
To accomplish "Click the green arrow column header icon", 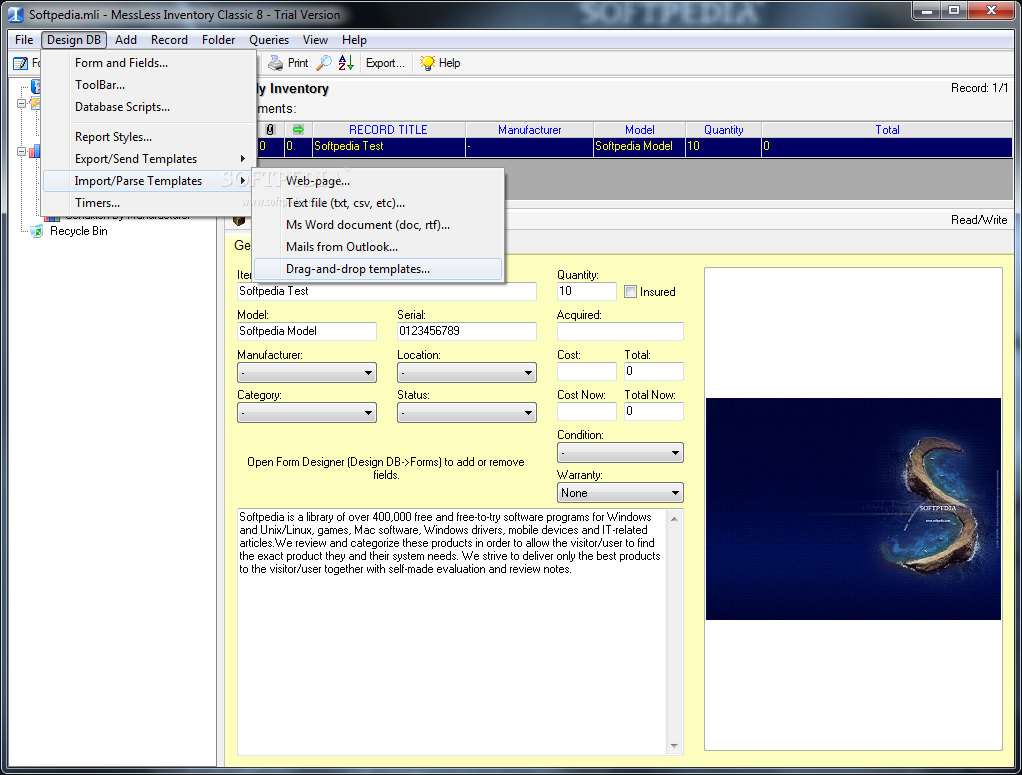I will pos(298,130).
